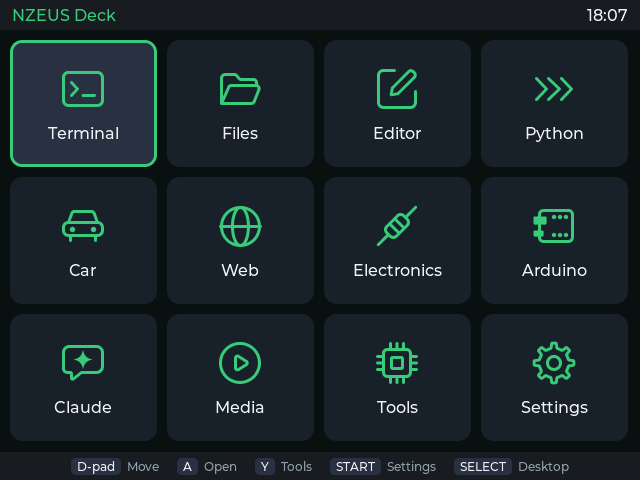The width and height of the screenshot is (640, 480).
Task: Open the Car icon
Action: click(83, 226)
